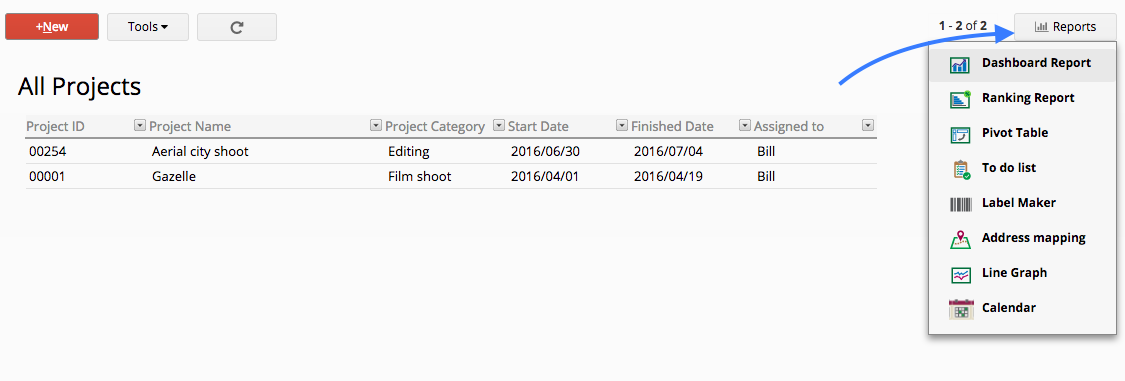
Task: Open the Assigned to column dropdown
Action: pyautogui.click(x=868, y=126)
